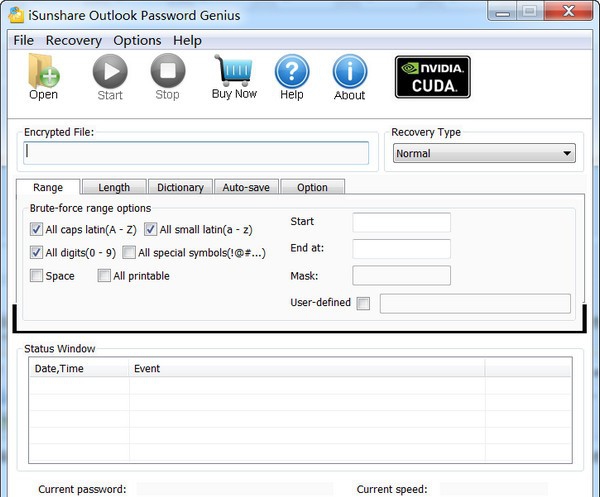Viewport: 600px width, 497px height.
Task: Toggle the User-defined checkbox
Action: [x=363, y=303]
